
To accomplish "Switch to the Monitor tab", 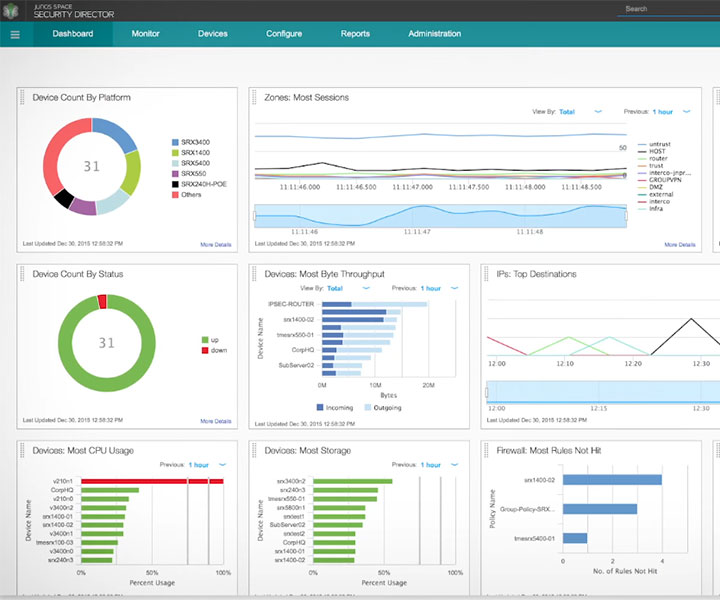I will click(x=145, y=34).
